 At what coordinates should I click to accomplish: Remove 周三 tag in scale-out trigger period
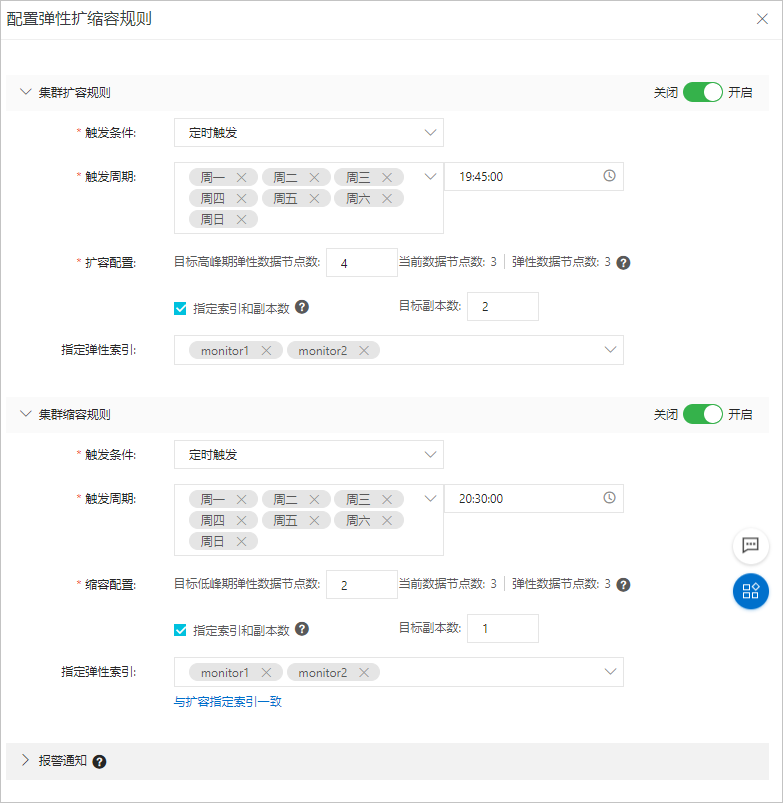click(387, 178)
